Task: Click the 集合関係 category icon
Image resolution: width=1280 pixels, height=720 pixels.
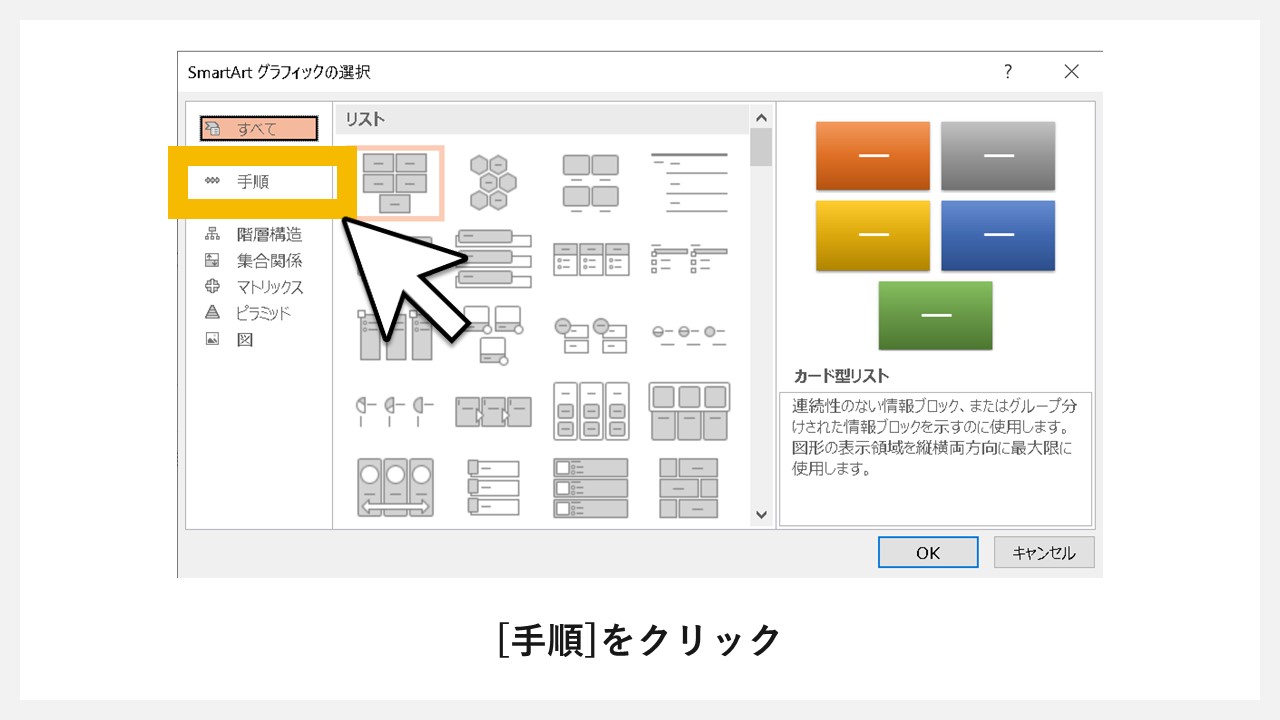Action: (x=214, y=260)
